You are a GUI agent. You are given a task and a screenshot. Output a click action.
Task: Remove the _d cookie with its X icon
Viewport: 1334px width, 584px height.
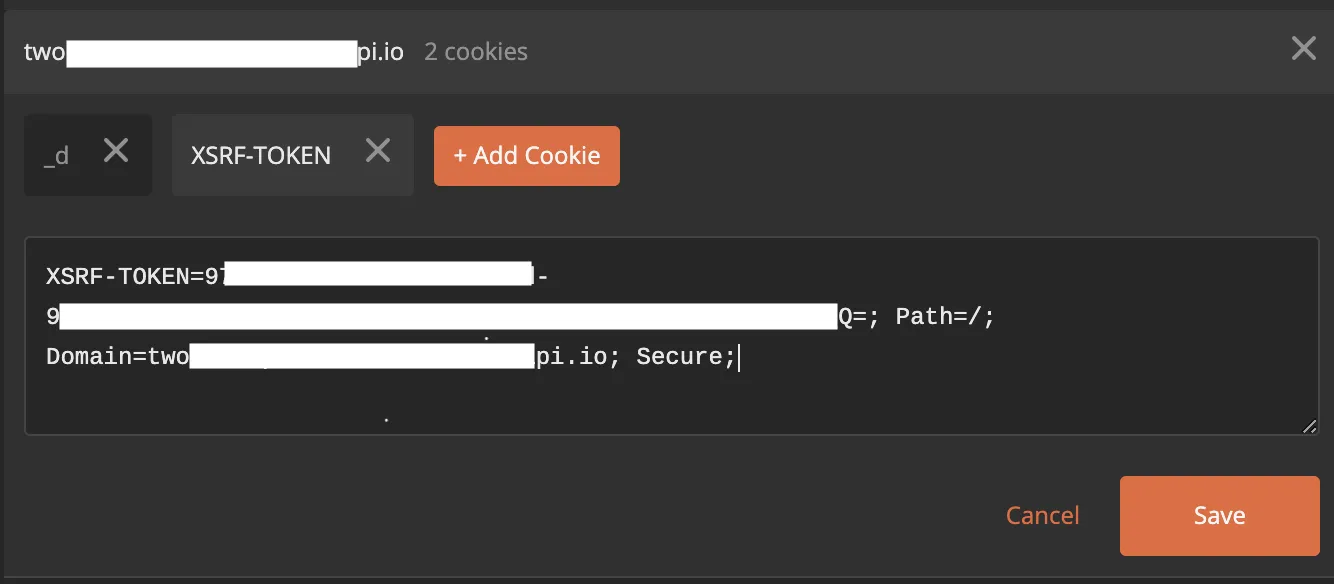117,151
